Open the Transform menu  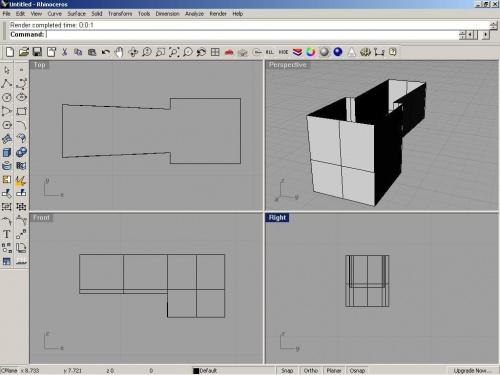(120, 14)
